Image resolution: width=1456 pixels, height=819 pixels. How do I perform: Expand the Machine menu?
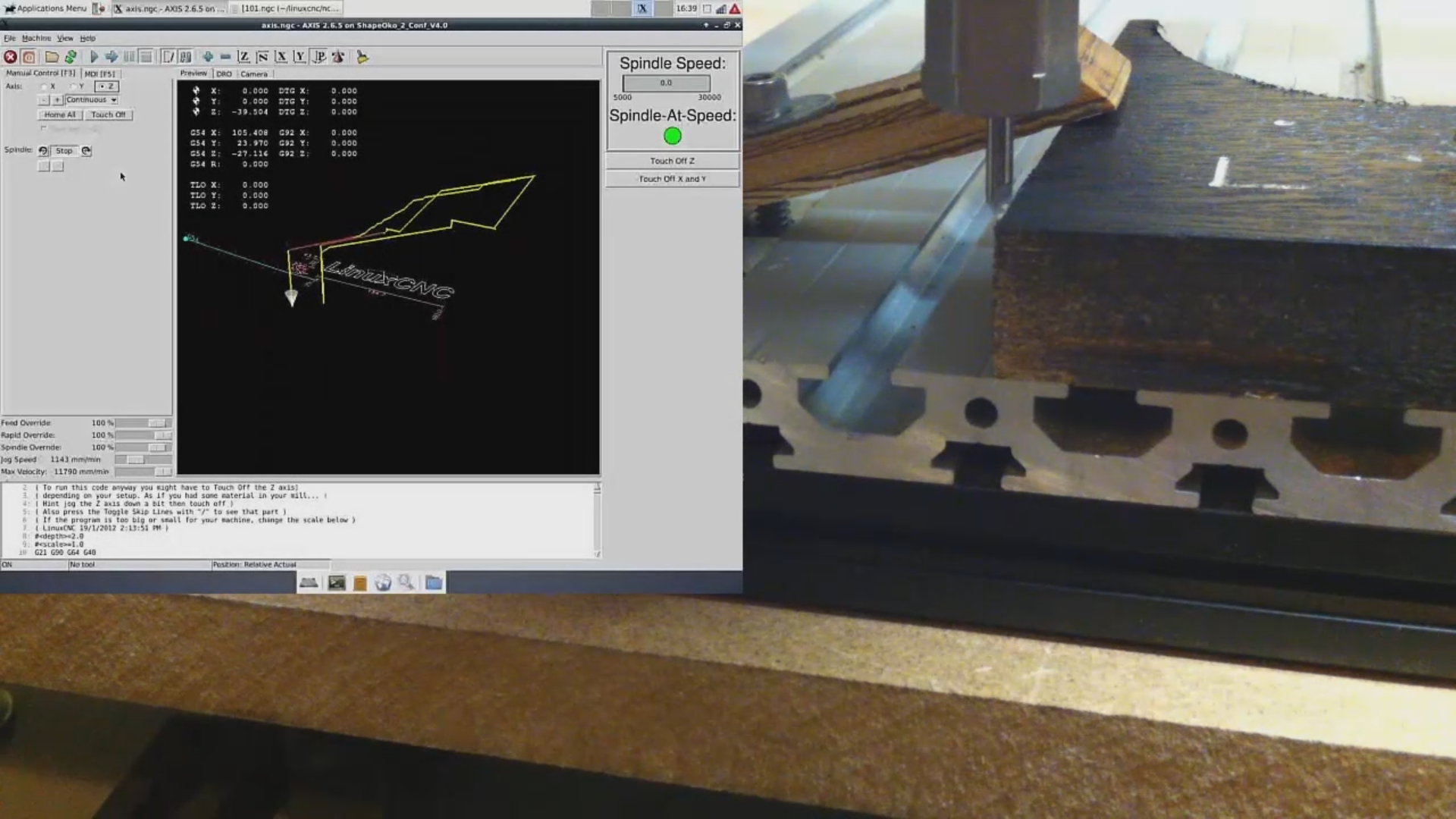click(36, 37)
